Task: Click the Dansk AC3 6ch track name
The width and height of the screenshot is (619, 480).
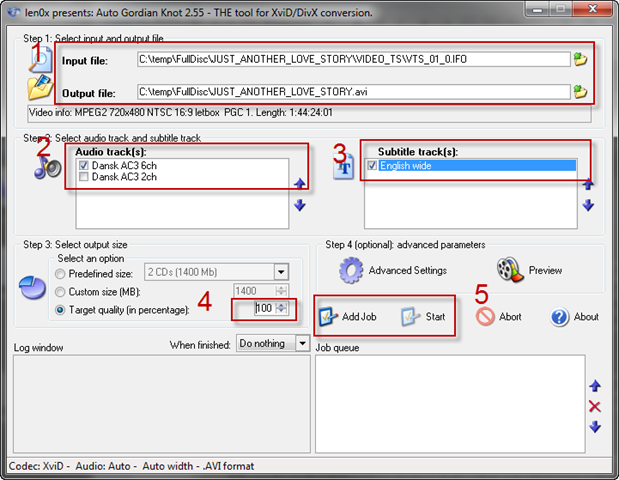Action: 124,165
